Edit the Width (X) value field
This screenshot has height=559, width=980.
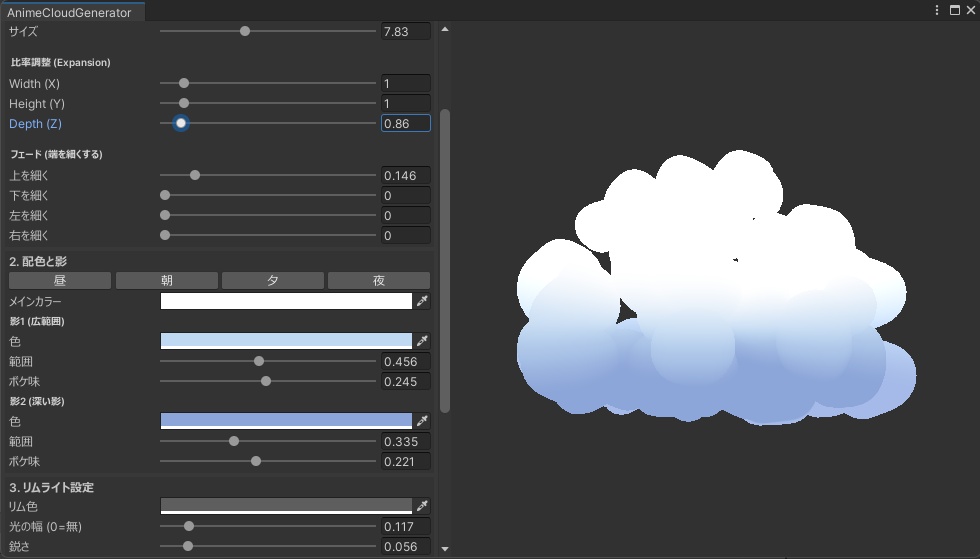coord(406,83)
